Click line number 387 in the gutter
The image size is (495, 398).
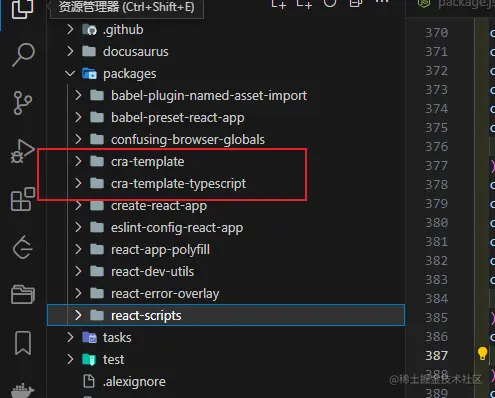pos(437,356)
